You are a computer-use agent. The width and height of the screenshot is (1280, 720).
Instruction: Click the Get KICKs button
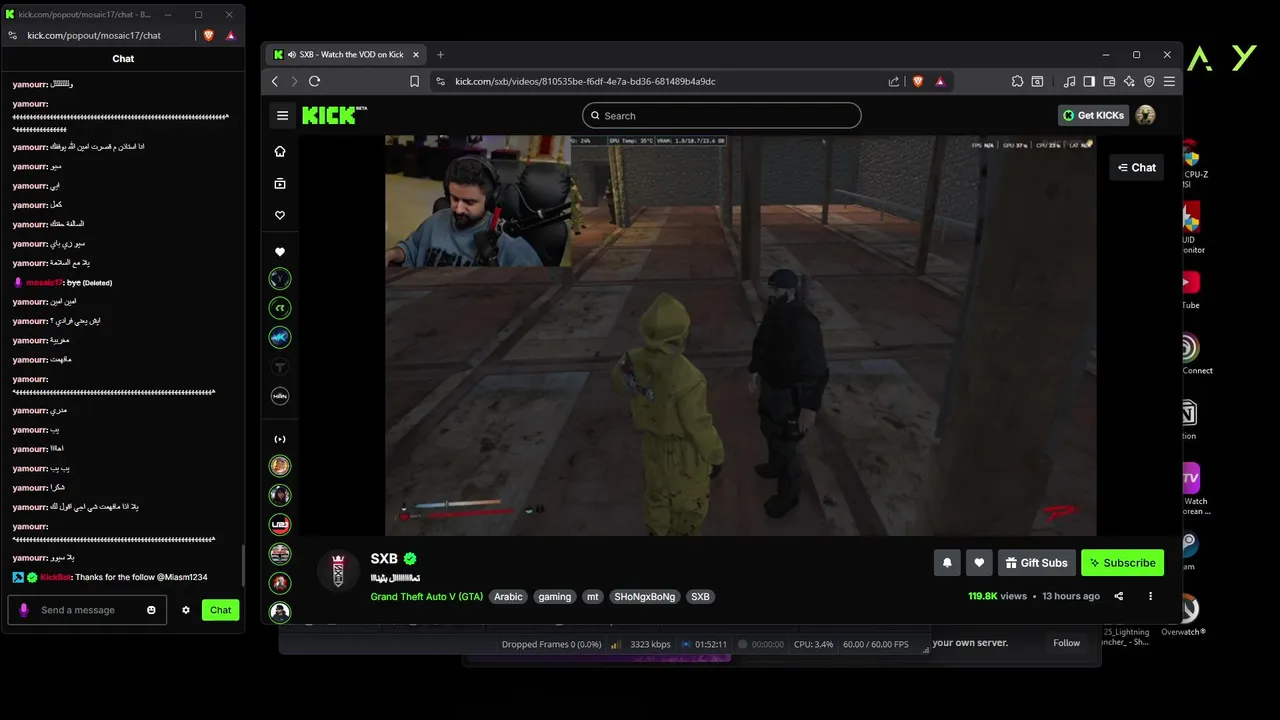tap(1093, 115)
